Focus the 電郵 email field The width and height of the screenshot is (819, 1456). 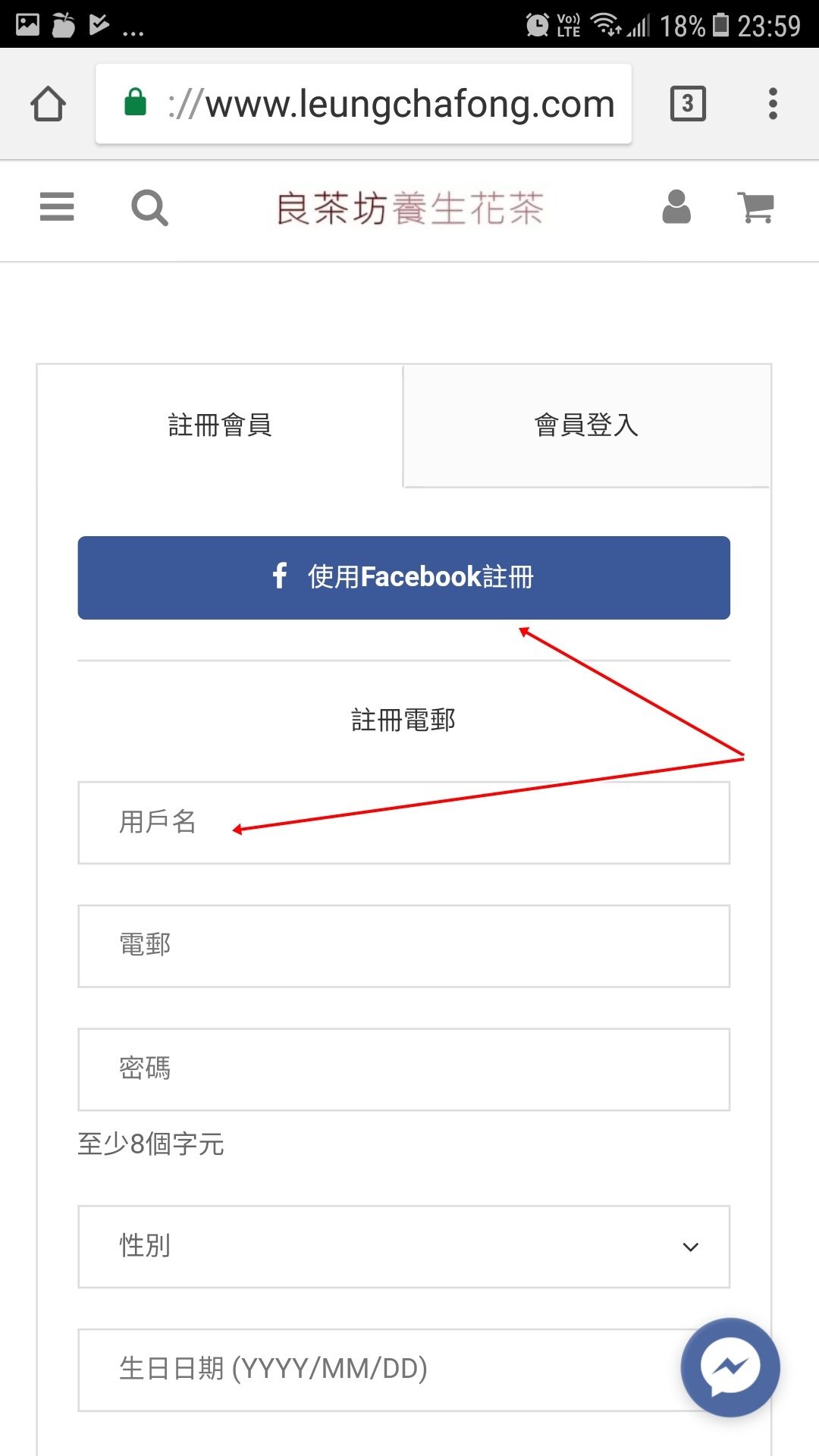point(403,946)
